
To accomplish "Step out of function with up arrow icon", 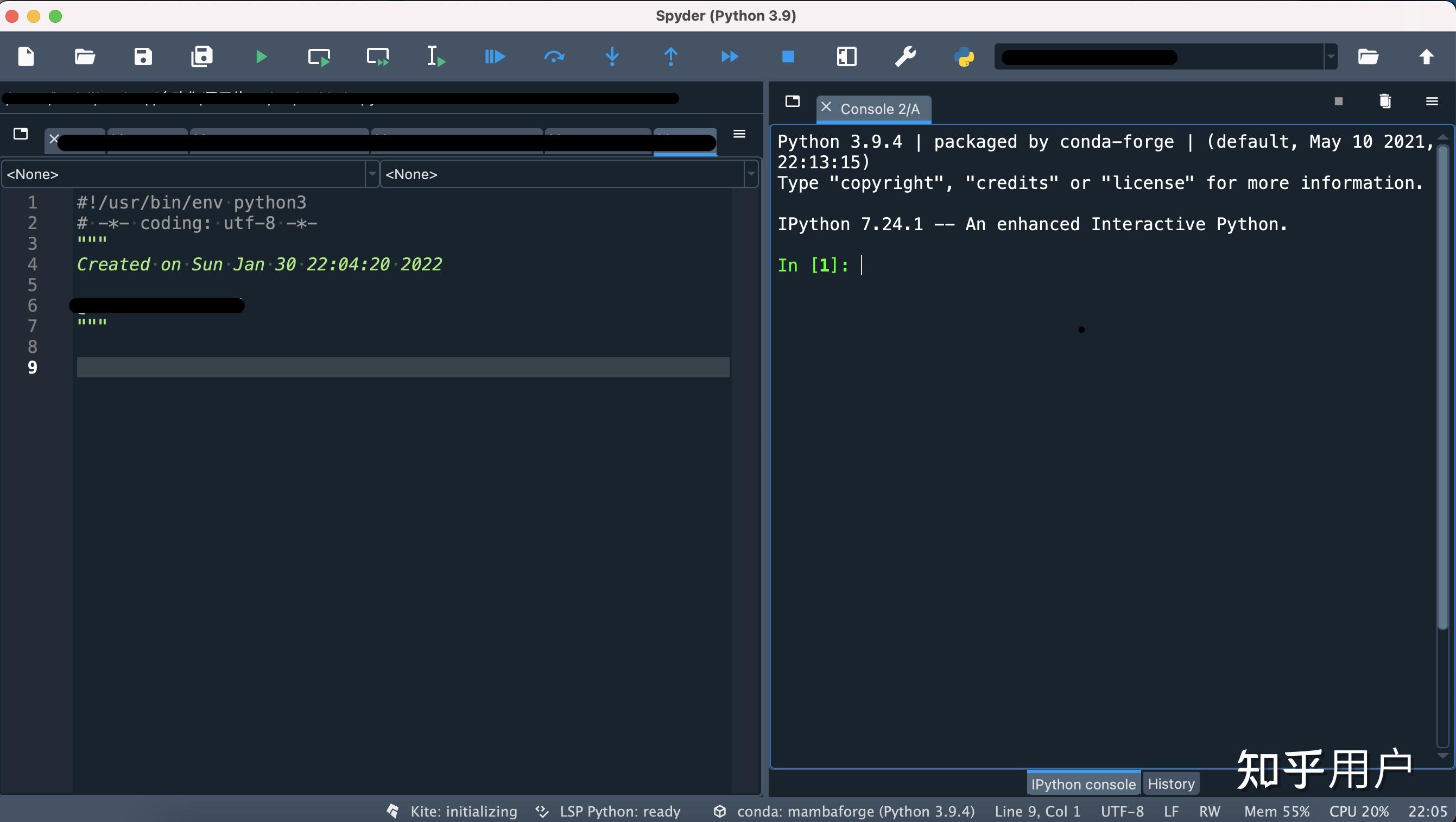I will pos(671,56).
